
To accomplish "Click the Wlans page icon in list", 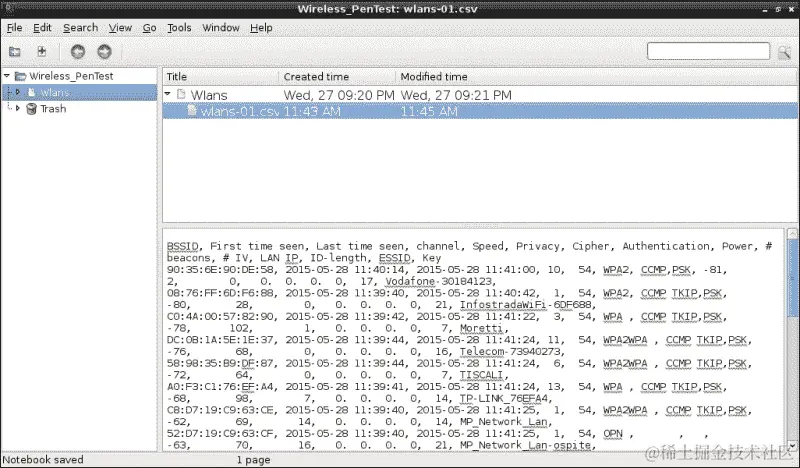I will (x=181, y=94).
